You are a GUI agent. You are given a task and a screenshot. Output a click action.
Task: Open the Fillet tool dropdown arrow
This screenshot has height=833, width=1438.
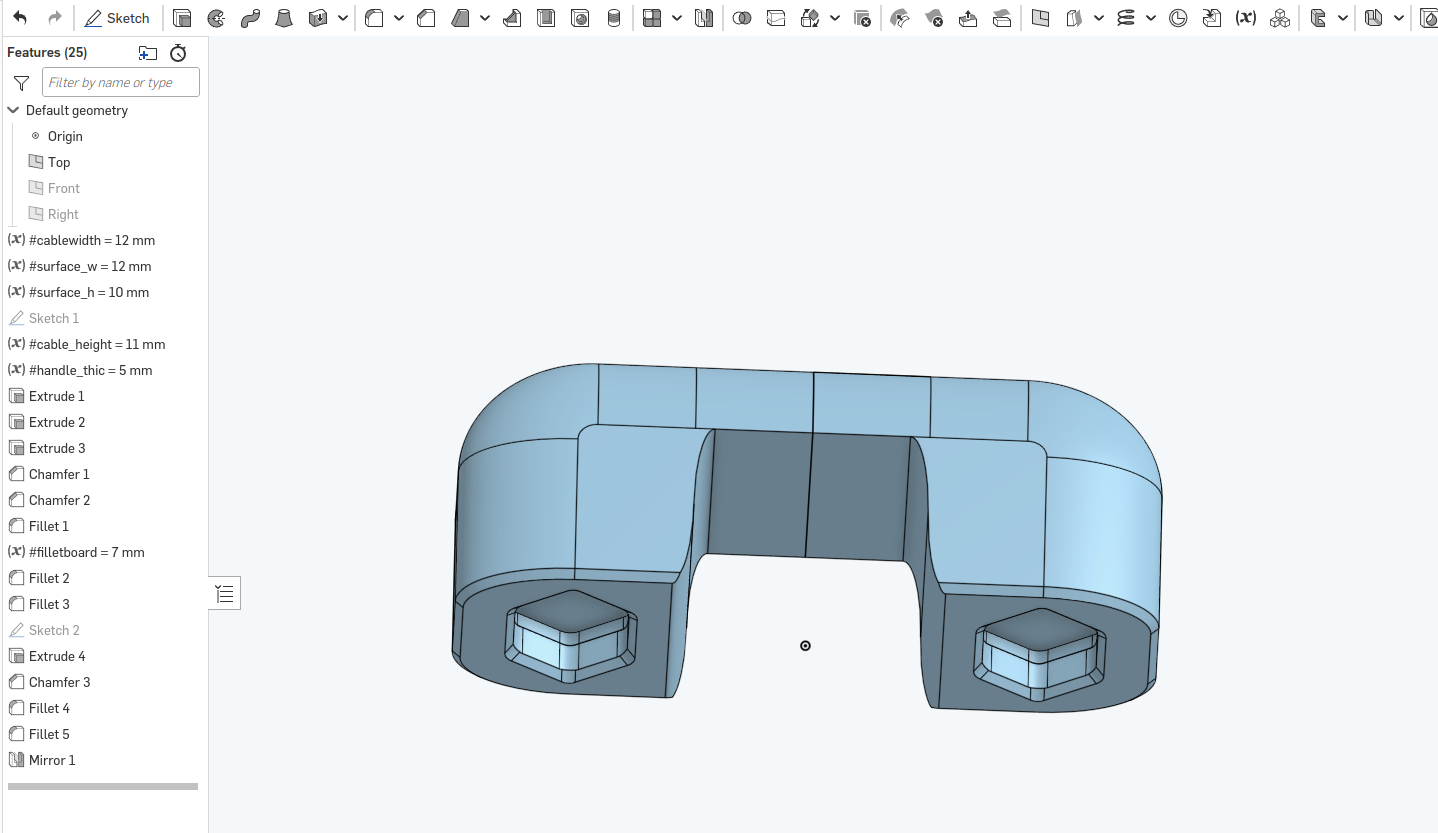399,18
